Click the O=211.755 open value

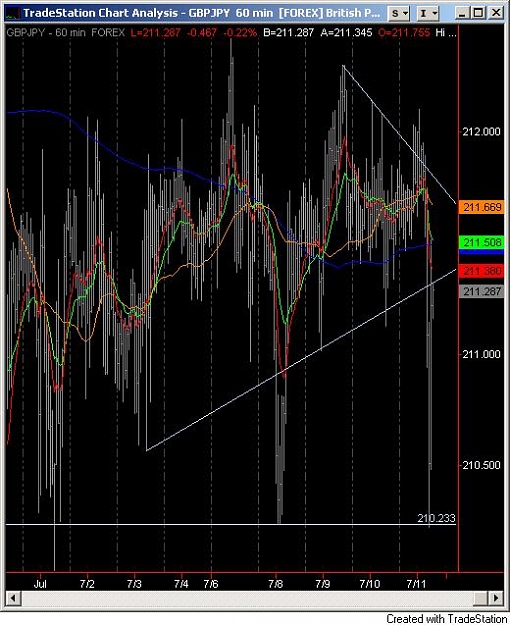click(x=404, y=32)
